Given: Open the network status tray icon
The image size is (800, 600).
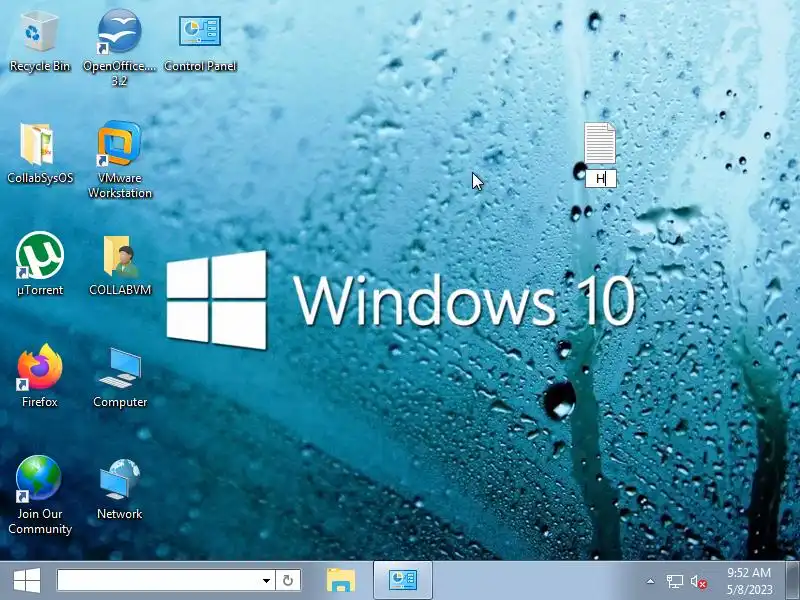Looking at the screenshot, I should pos(674,581).
